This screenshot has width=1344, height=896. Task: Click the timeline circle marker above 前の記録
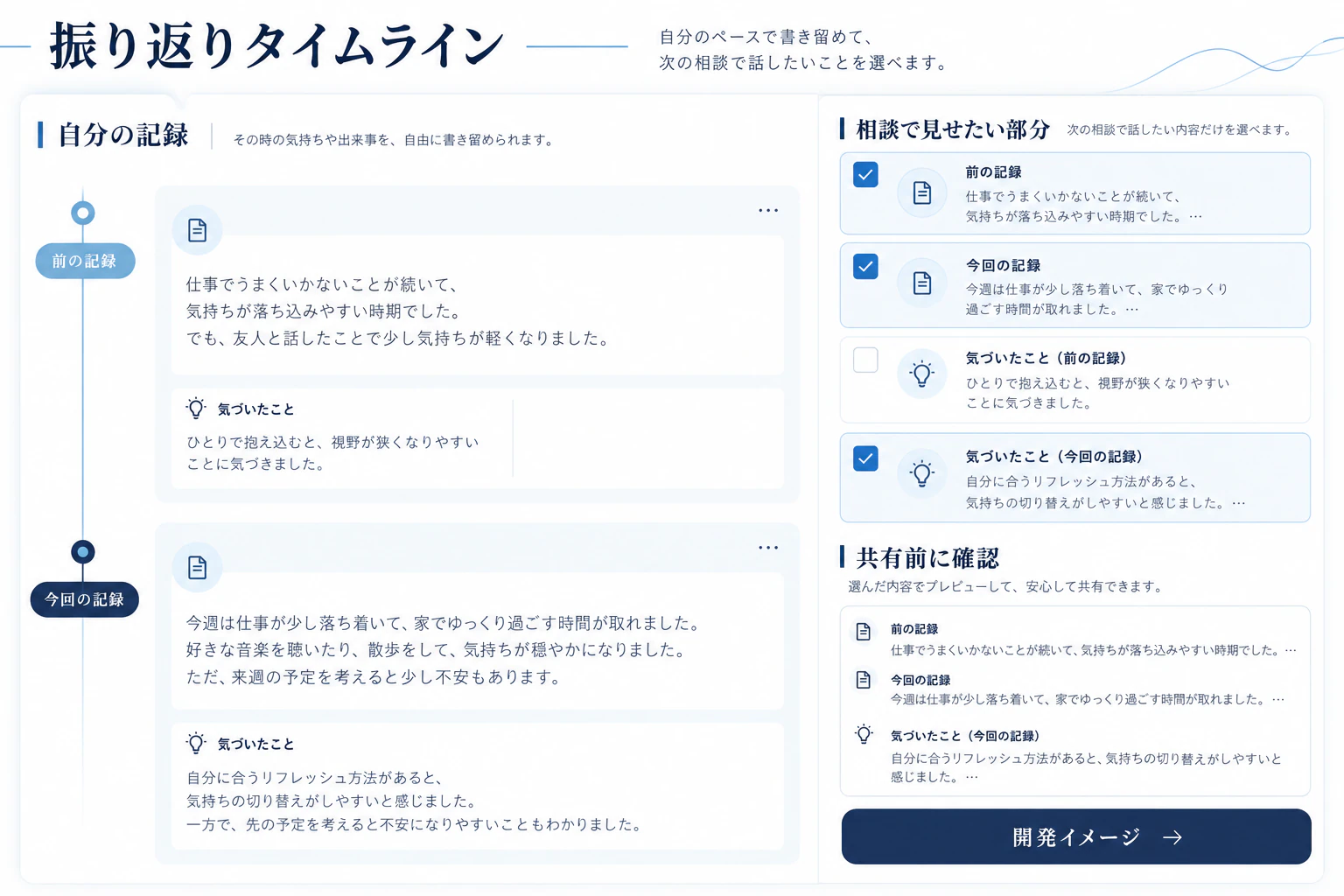(83, 213)
